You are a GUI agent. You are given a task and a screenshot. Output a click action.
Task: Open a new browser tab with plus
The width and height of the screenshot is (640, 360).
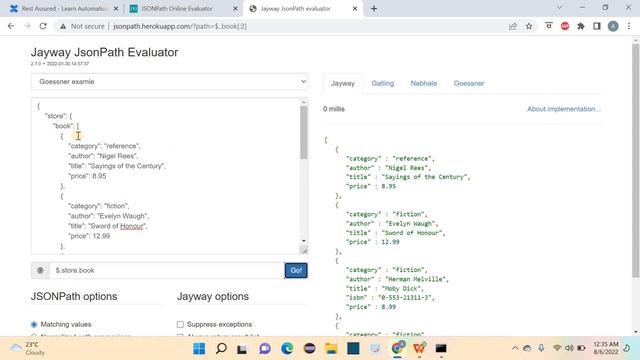(x=374, y=9)
